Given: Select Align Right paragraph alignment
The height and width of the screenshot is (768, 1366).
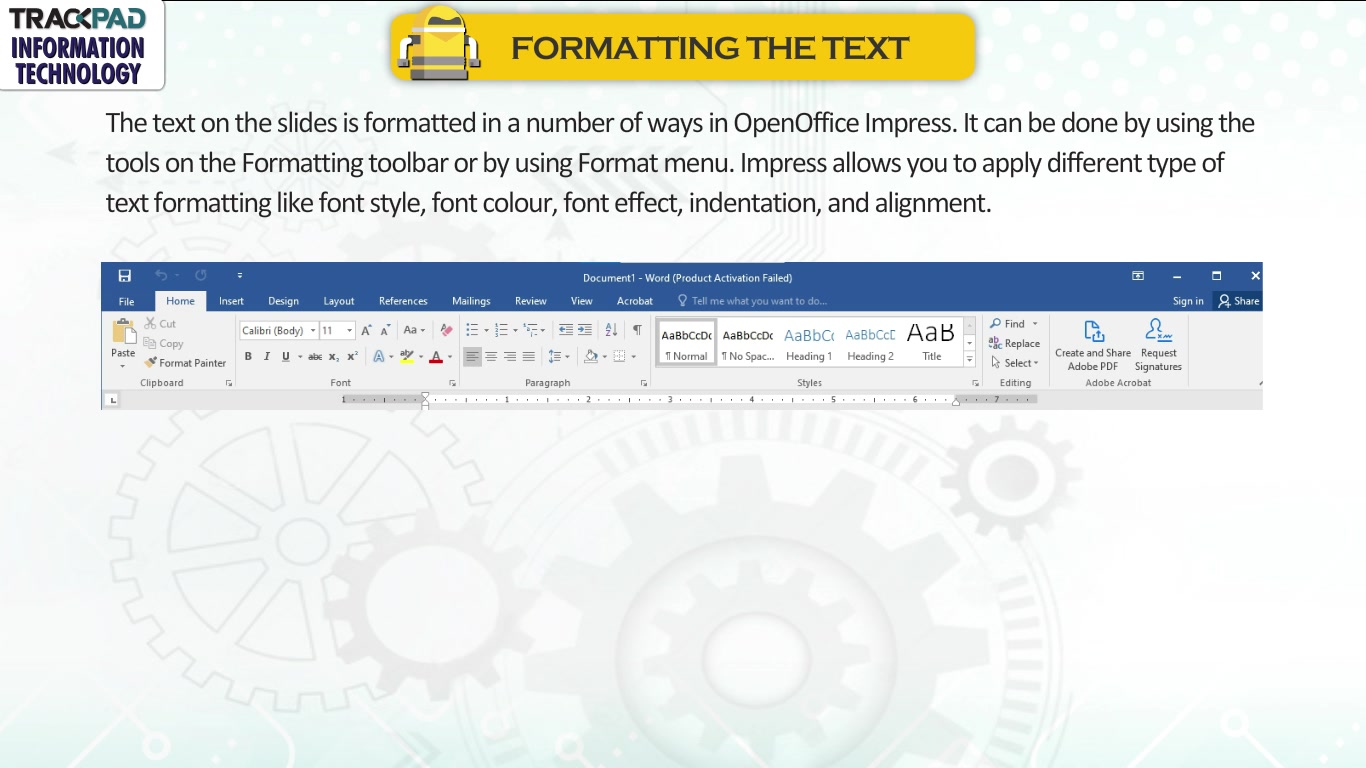Looking at the screenshot, I should (x=510, y=357).
